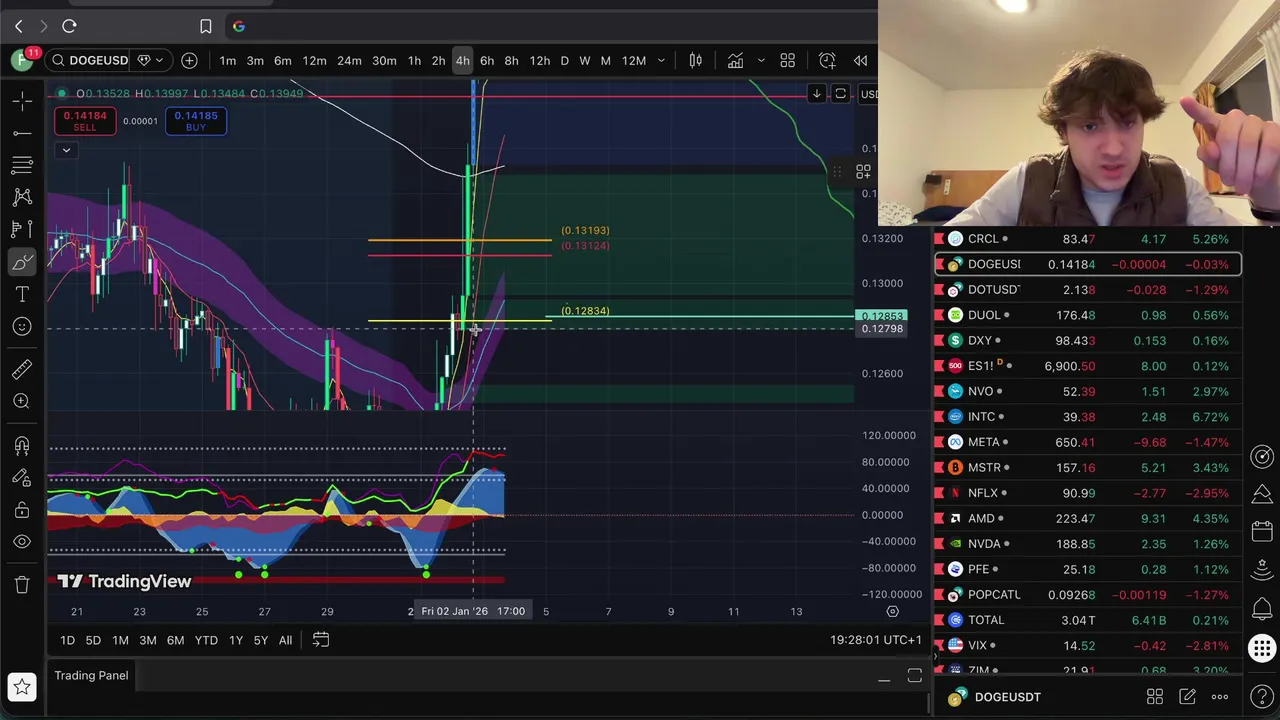Expand the timeframe dropdown after 12M
The height and width of the screenshot is (720, 1280).
point(661,61)
